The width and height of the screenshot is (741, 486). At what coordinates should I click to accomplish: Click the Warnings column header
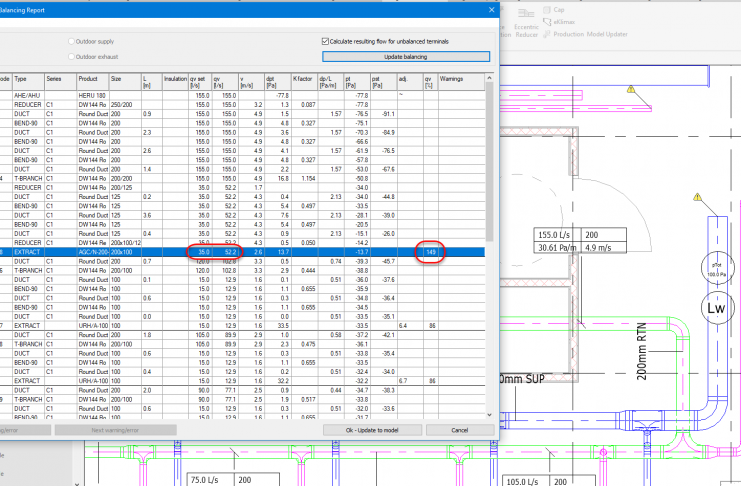(454, 78)
